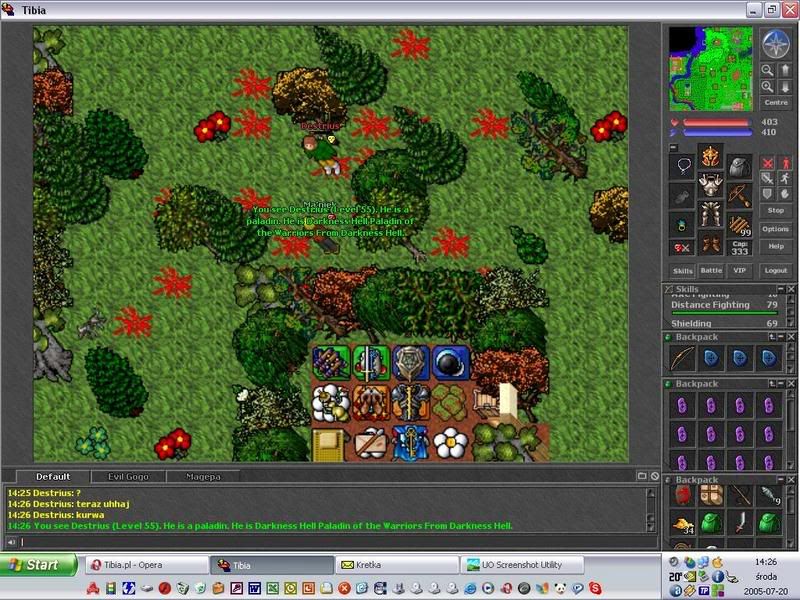
Task: Click the plate legs equipment slot
Action: [x=710, y=213]
